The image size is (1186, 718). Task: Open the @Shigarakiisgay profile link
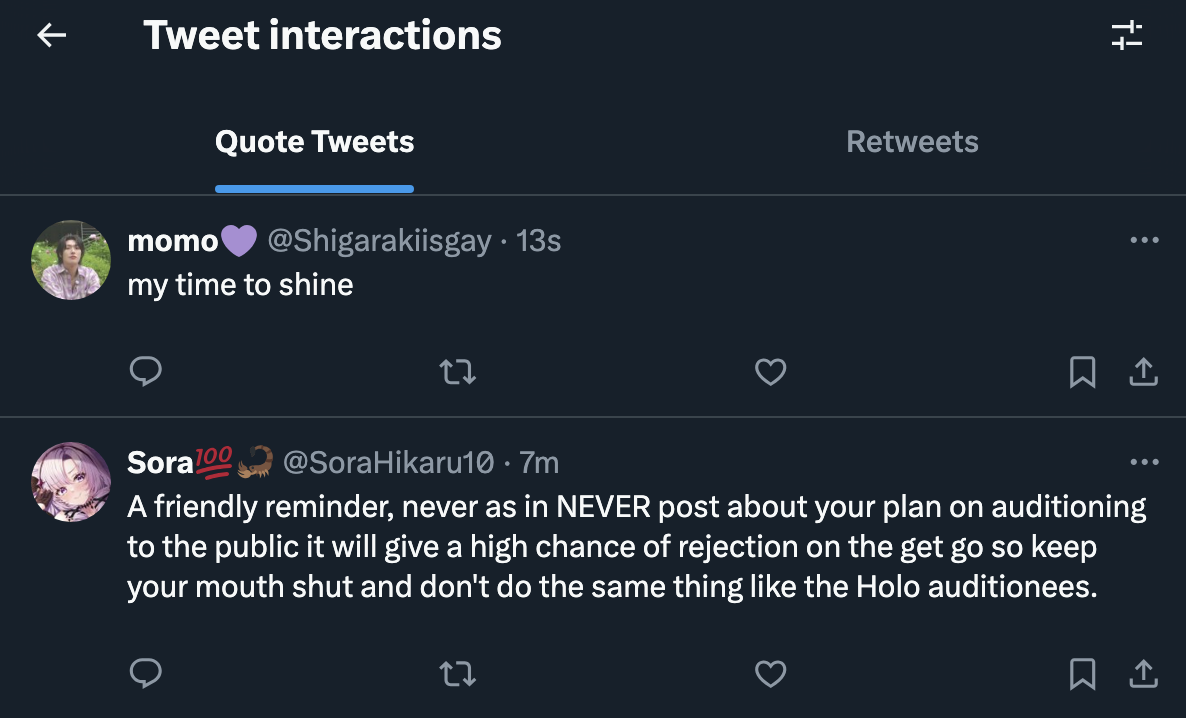click(379, 241)
